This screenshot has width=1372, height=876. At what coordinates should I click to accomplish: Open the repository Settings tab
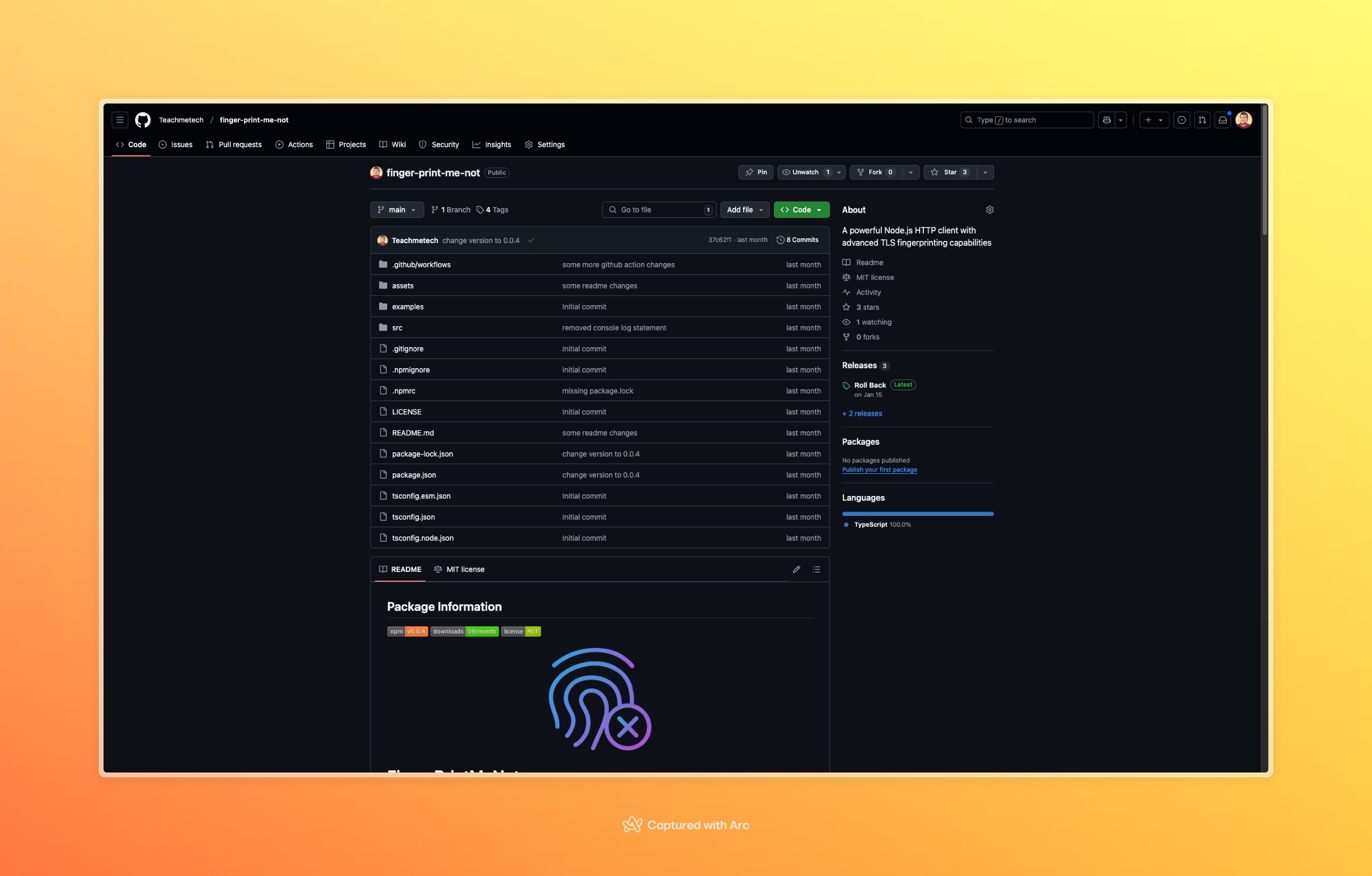[x=545, y=144]
